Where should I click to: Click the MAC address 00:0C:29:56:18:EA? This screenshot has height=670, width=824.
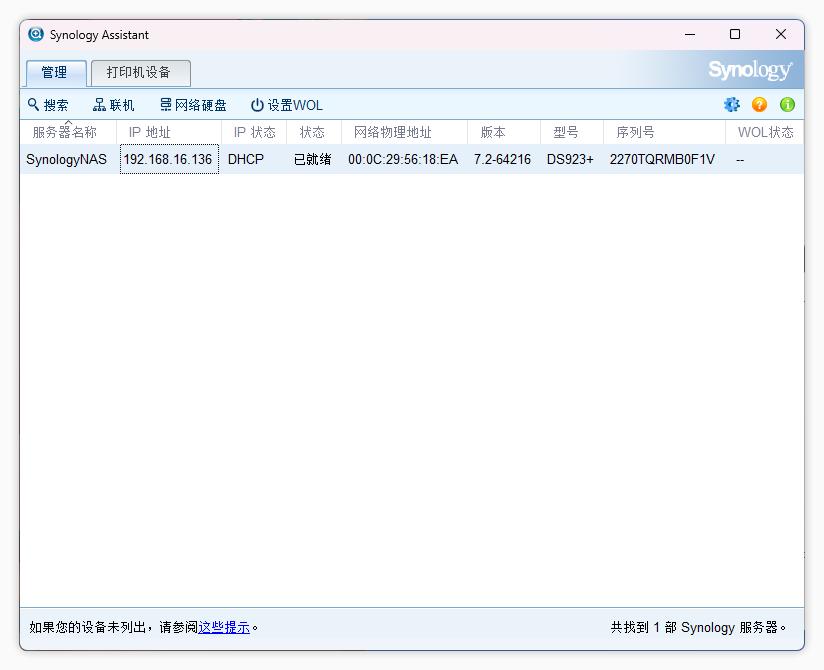point(403,159)
